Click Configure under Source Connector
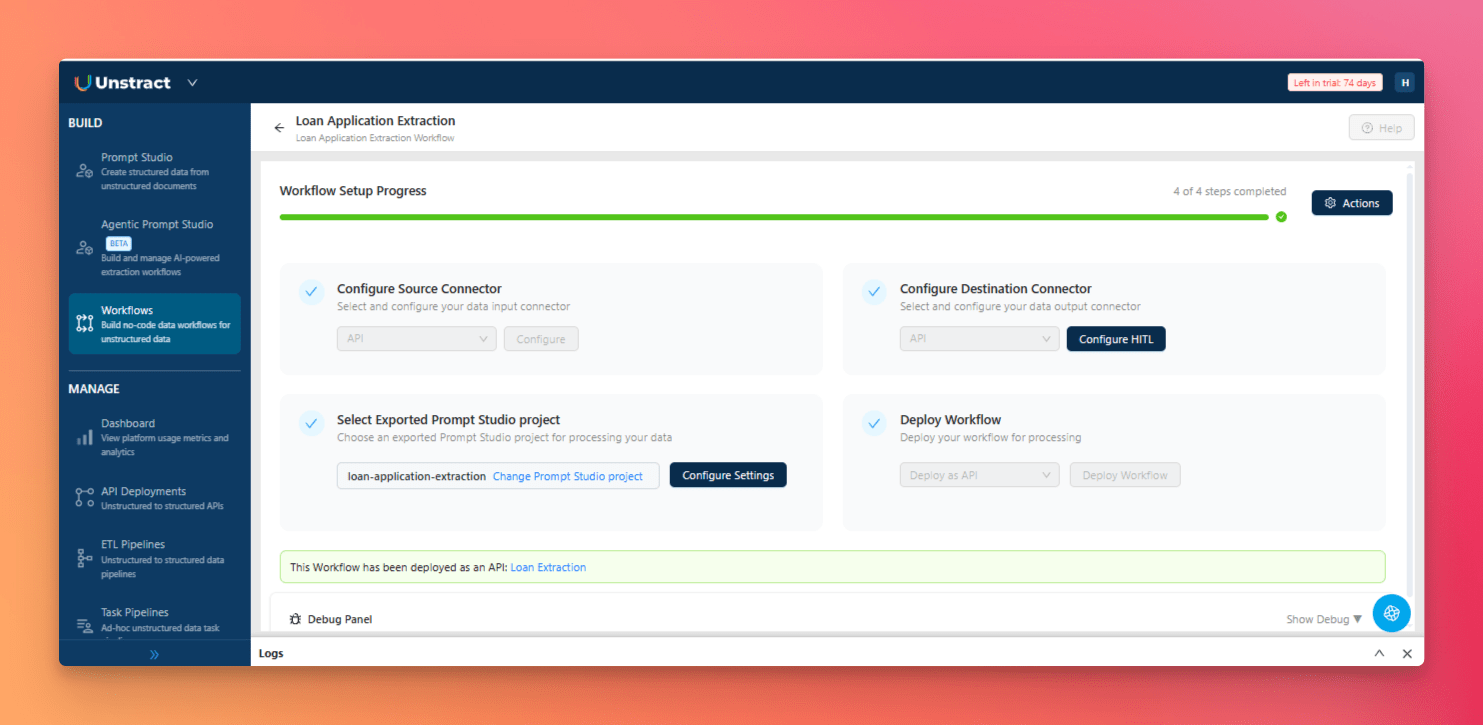The width and height of the screenshot is (1483, 725). point(541,339)
